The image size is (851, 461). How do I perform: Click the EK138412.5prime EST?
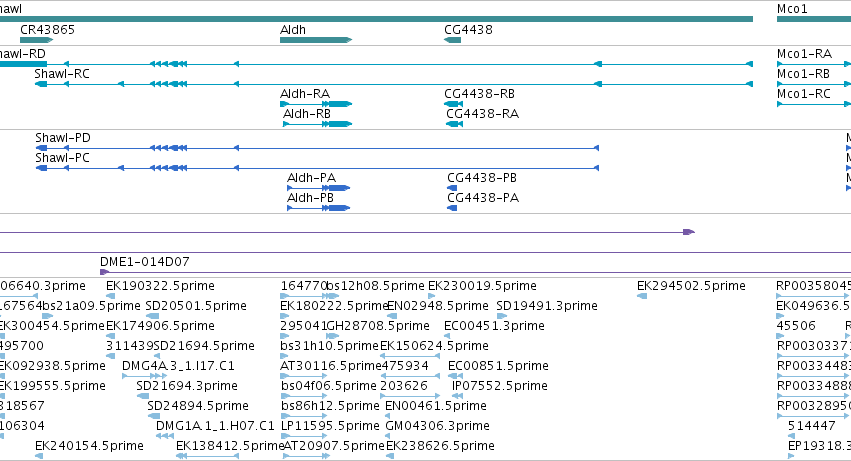(230, 446)
